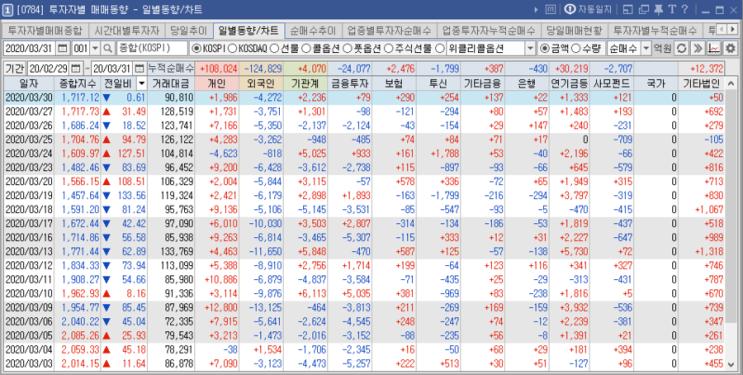Open the 순매수 dropdown

[645, 48]
